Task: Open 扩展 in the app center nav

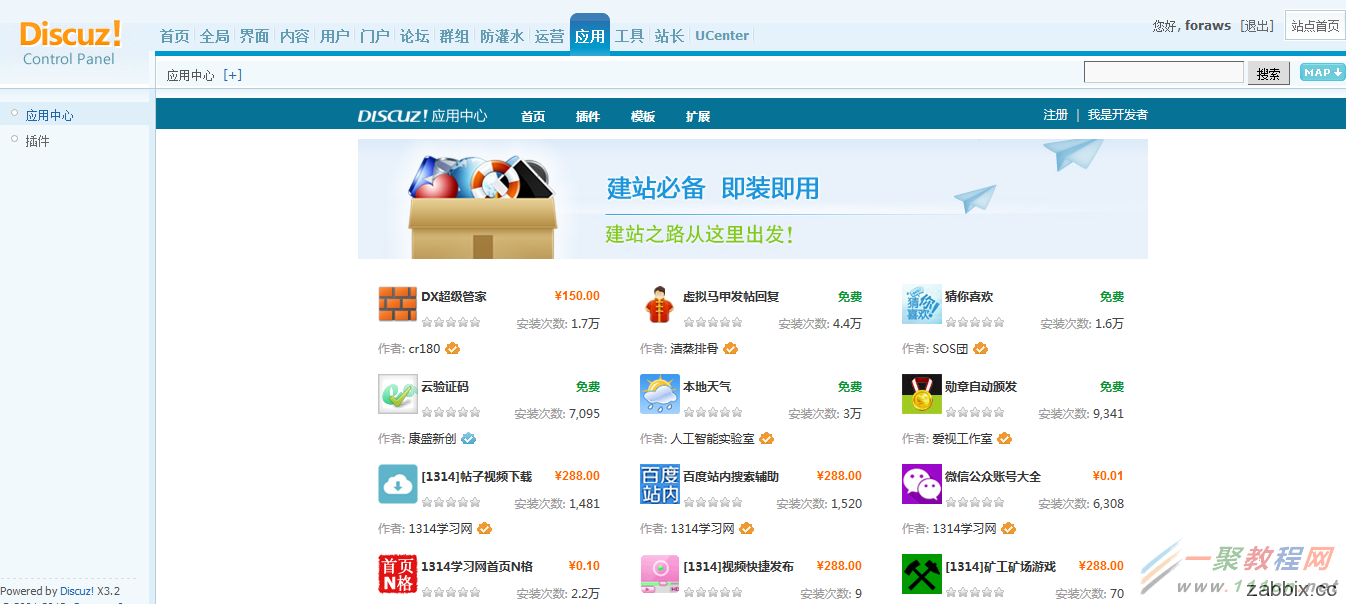Action: click(x=698, y=116)
